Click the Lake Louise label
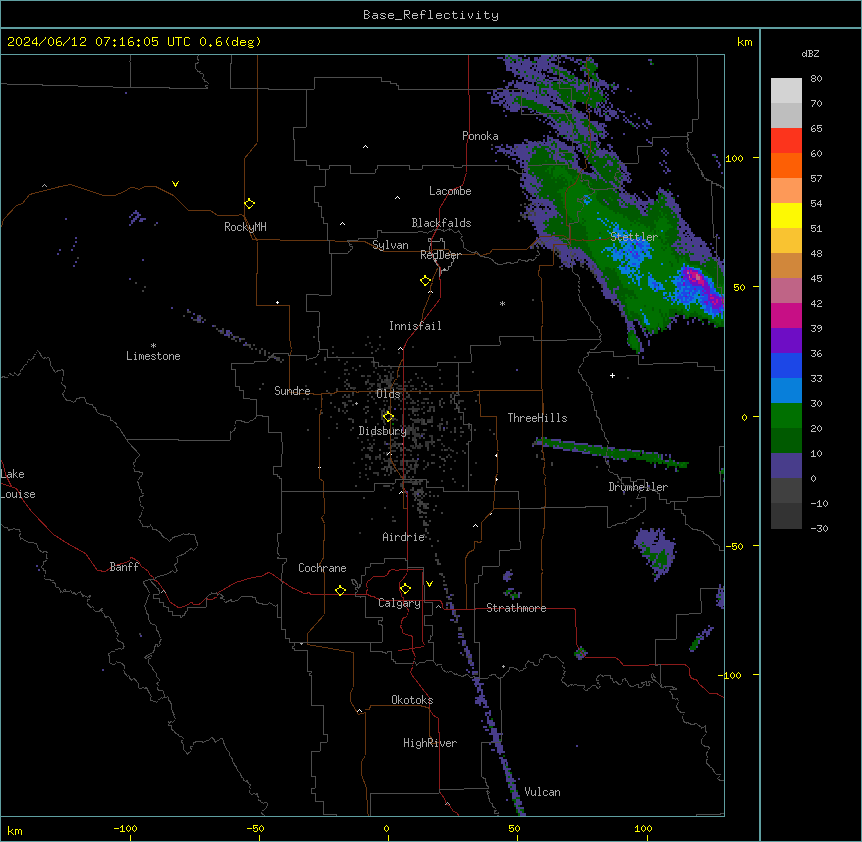 point(16,484)
